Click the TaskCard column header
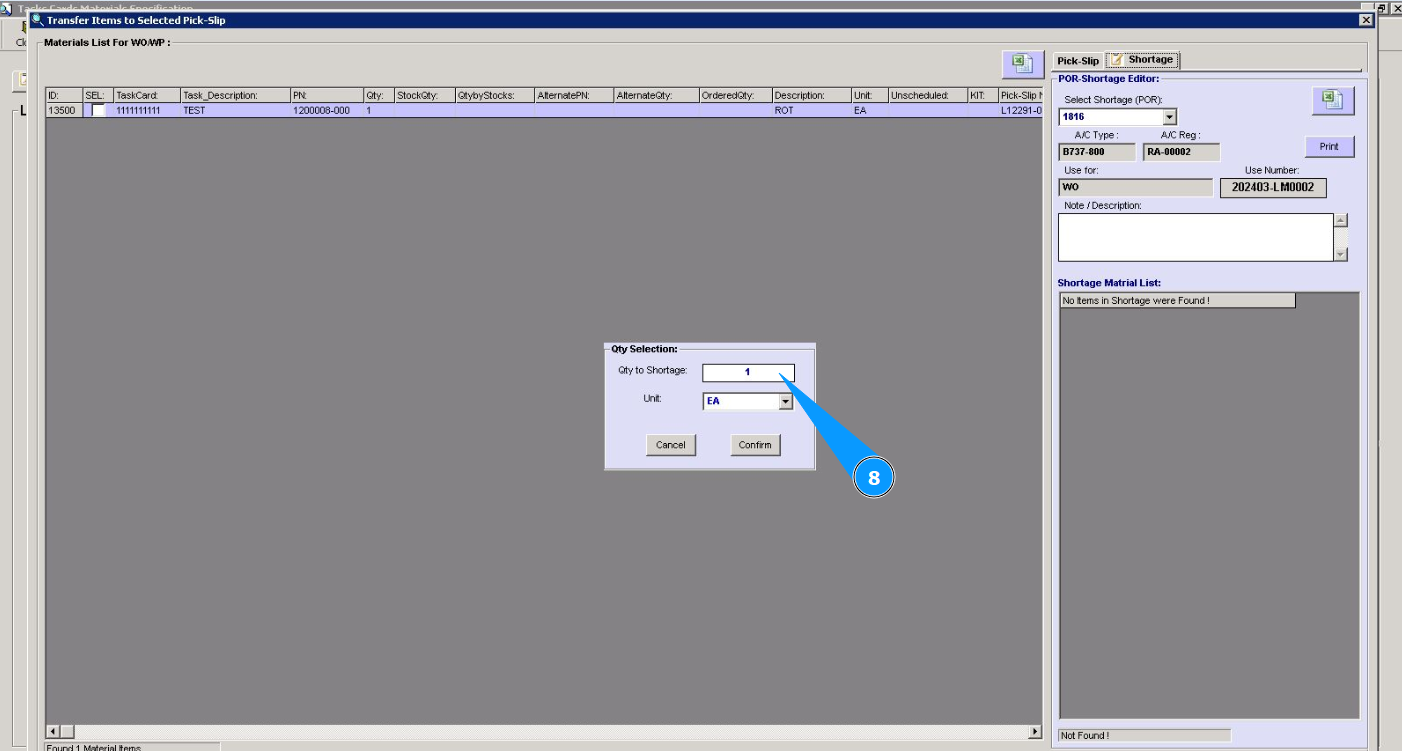The width and height of the screenshot is (1402, 751). (147, 96)
